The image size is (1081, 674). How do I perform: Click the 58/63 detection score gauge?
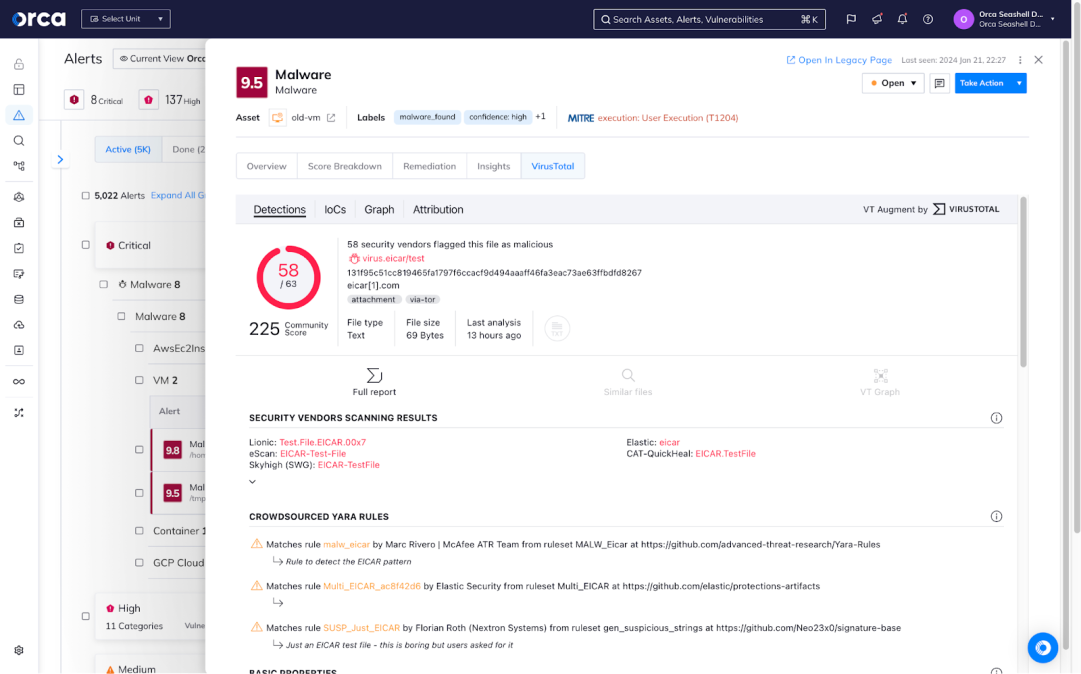tap(288, 277)
